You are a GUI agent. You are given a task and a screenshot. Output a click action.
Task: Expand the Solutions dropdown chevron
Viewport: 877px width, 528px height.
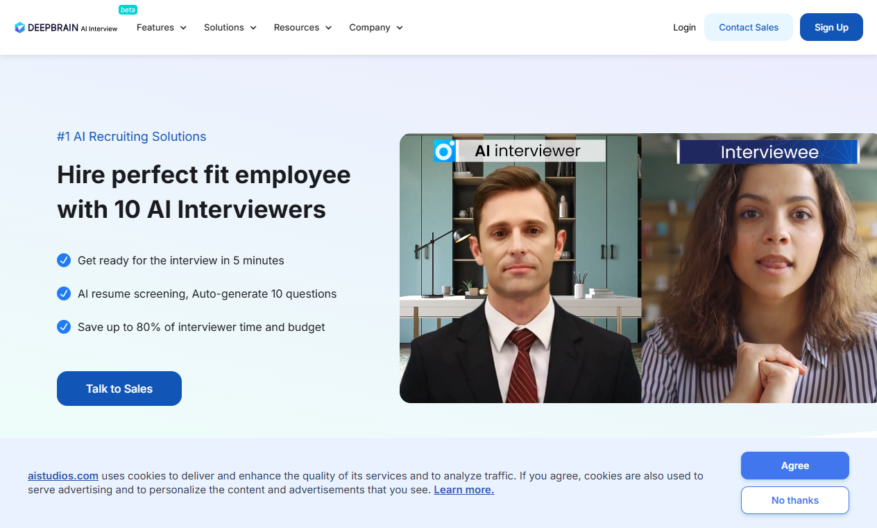point(253,28)
